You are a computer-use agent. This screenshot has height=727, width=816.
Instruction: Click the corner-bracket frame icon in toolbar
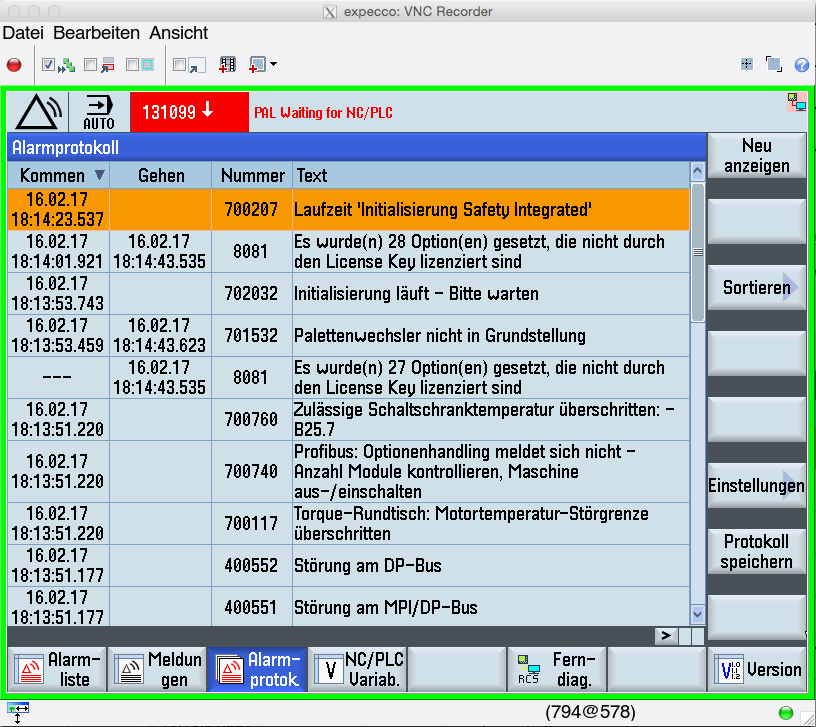coord(773,65)
